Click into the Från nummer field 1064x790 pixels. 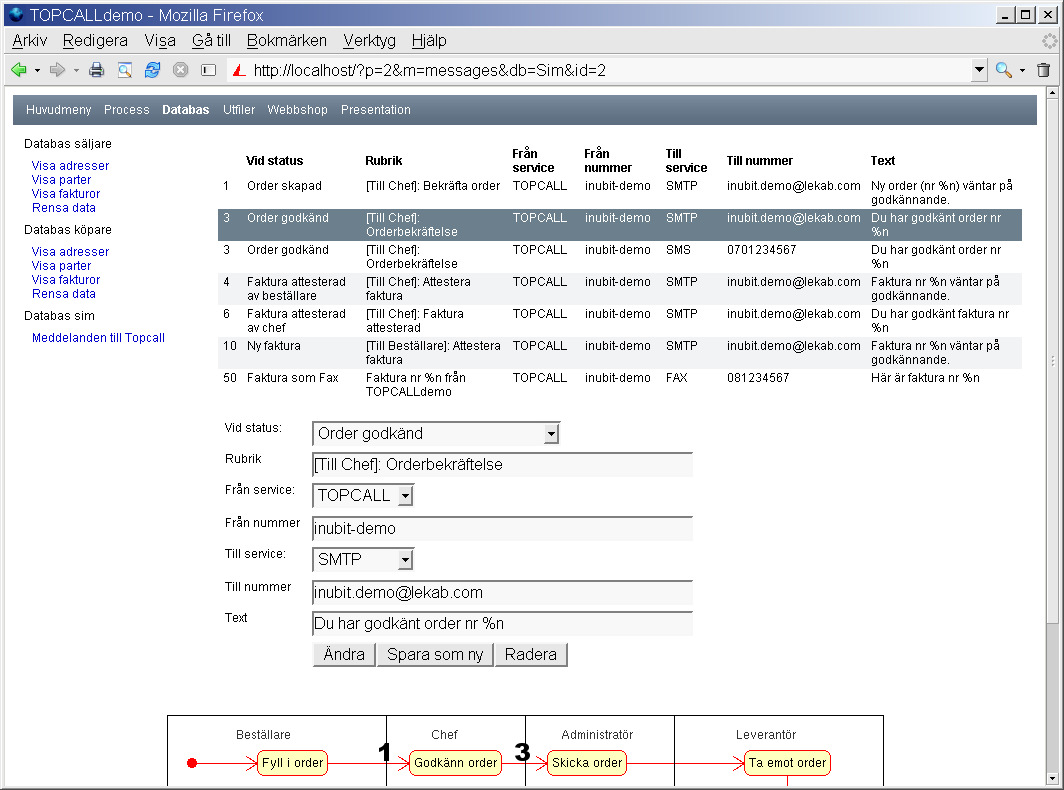(502, 529)
